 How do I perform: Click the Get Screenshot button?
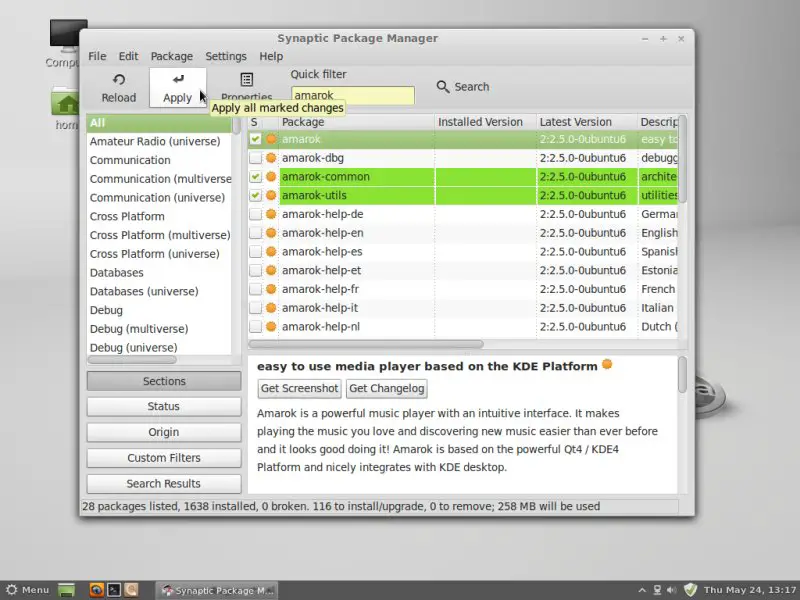coord(299,389)
